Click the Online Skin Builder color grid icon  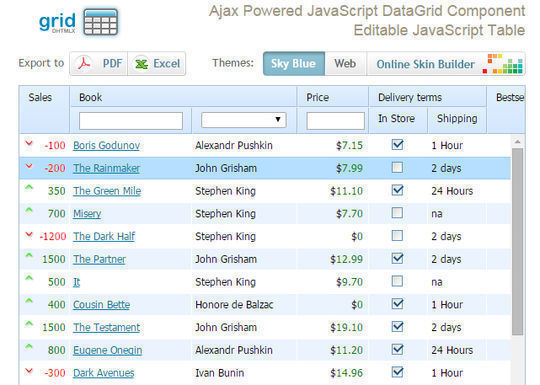(503, 64)
